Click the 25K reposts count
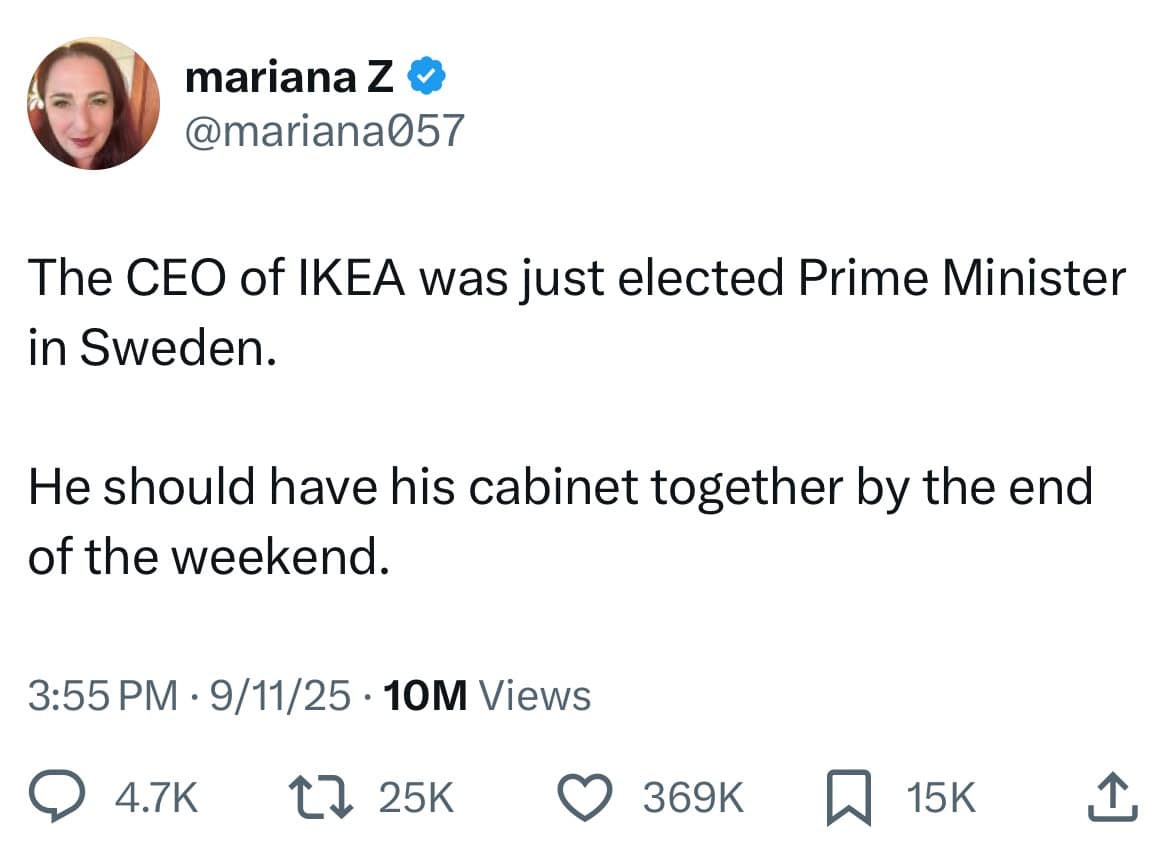Viewport: 1161px width, 851px height. [x=416, y=797]
